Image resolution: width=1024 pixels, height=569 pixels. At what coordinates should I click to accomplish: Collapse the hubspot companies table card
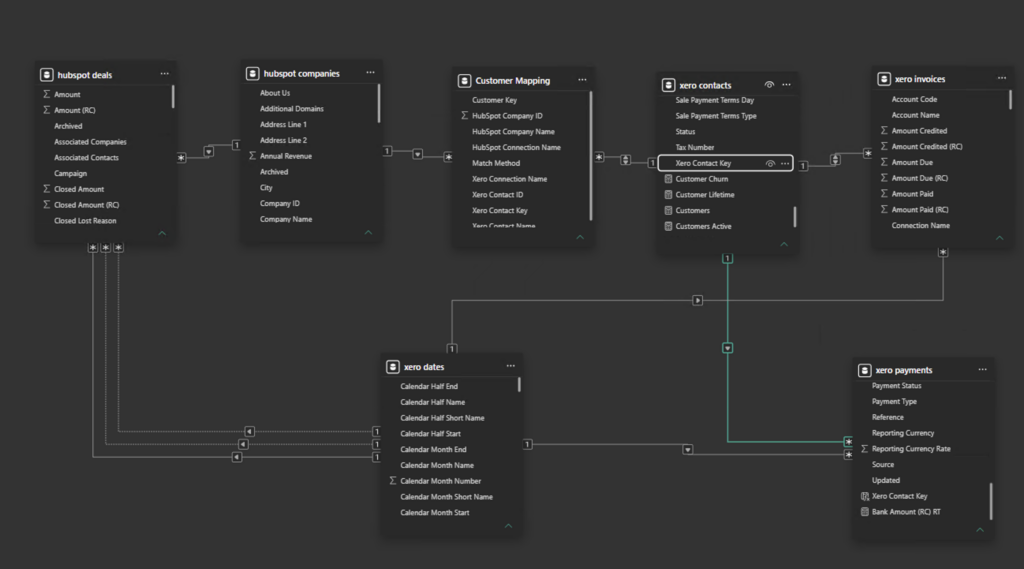click(368, 233)
